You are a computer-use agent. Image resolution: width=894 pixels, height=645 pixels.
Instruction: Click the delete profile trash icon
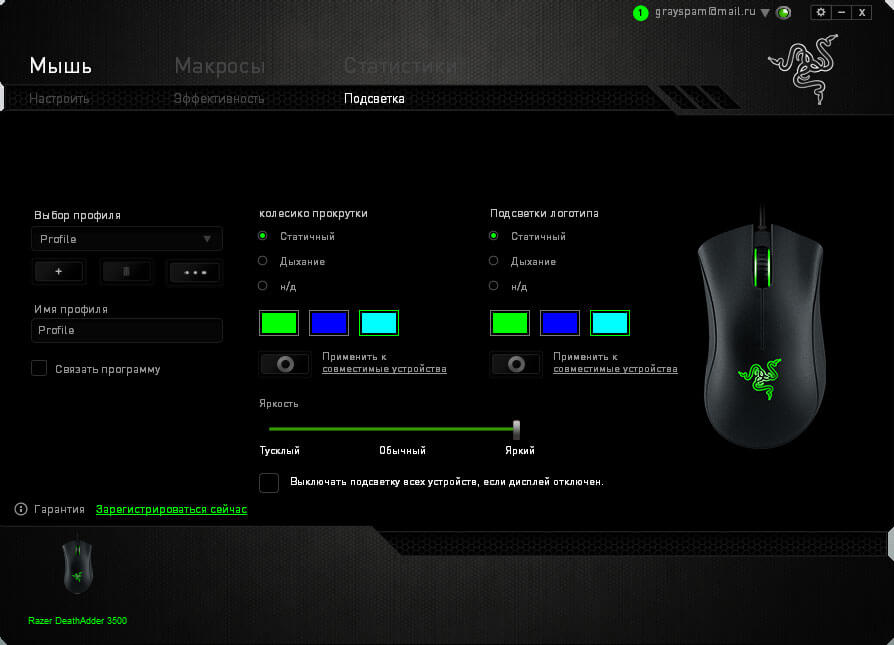[x=126, y=271]
